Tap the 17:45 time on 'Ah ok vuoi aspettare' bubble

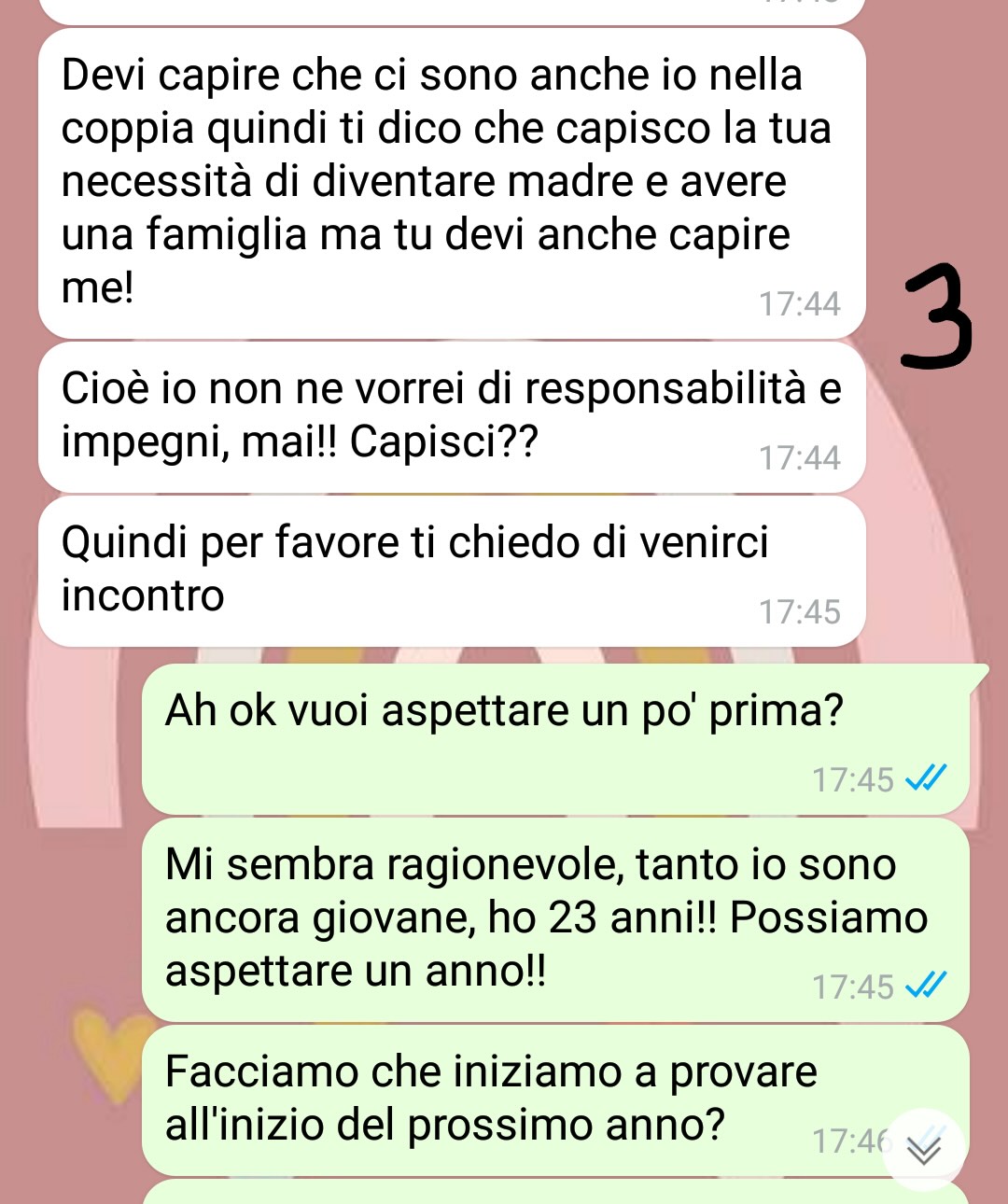click(852, 779)
